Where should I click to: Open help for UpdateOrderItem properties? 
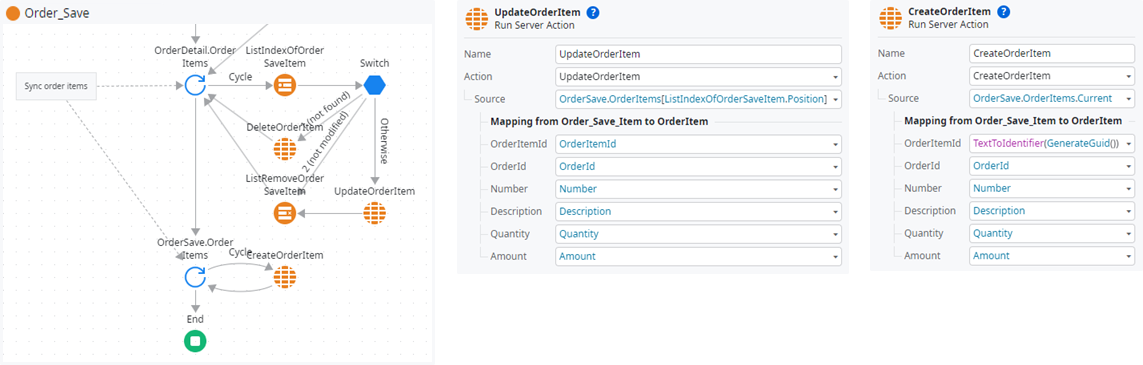click(x=593, y=12)
